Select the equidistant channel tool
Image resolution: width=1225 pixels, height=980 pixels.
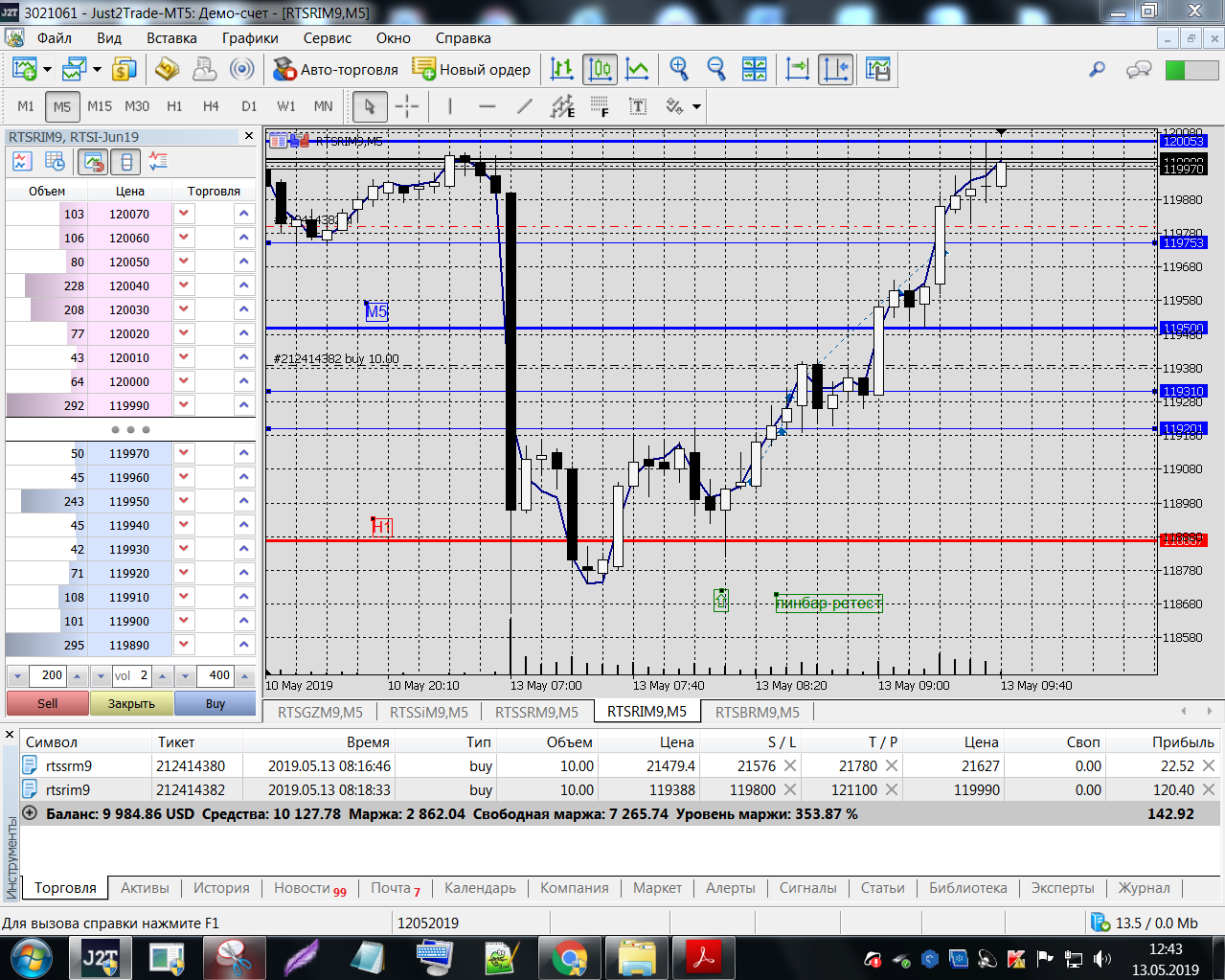(562, 106)
